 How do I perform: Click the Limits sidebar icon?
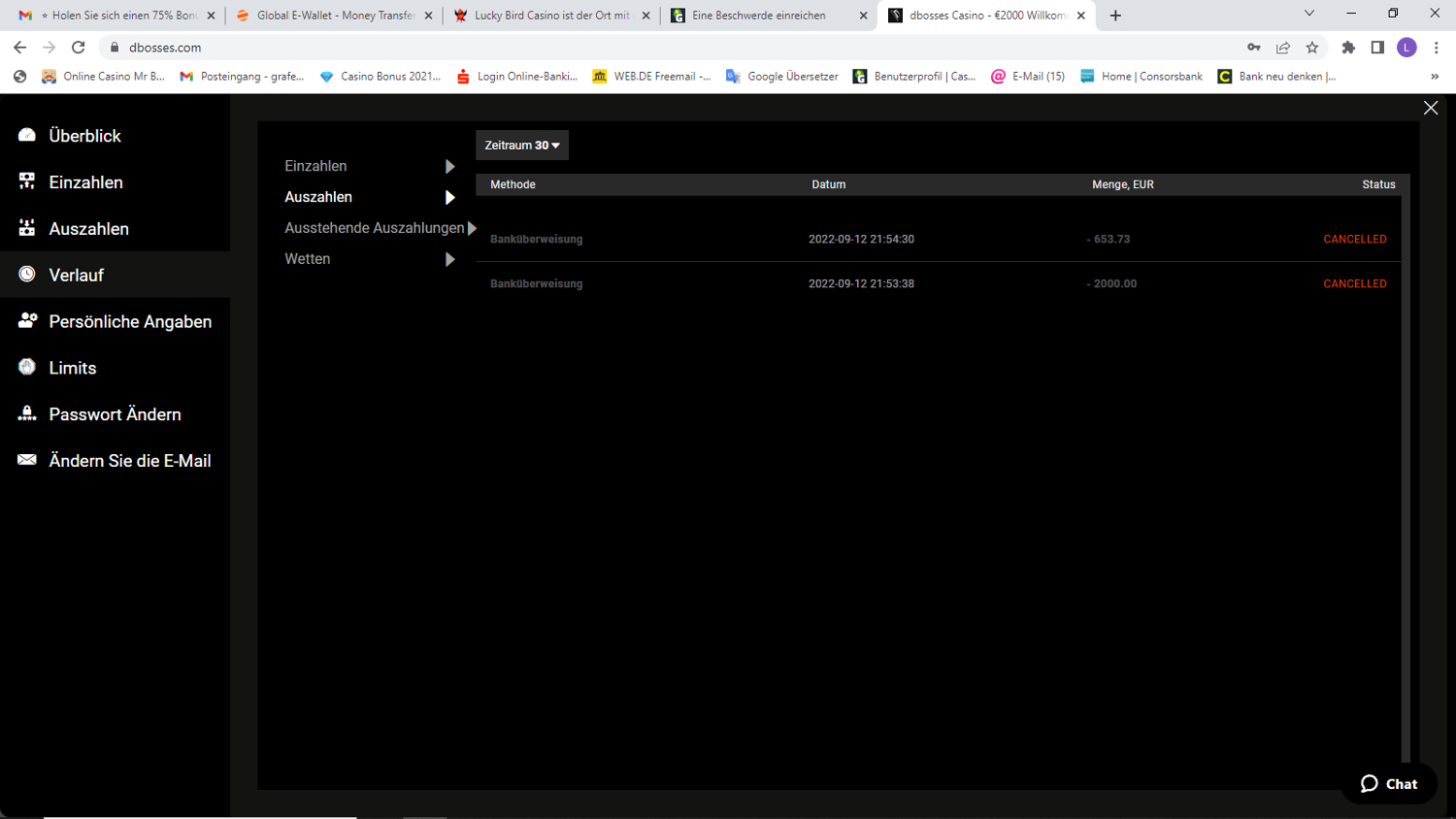pos(27,368)
